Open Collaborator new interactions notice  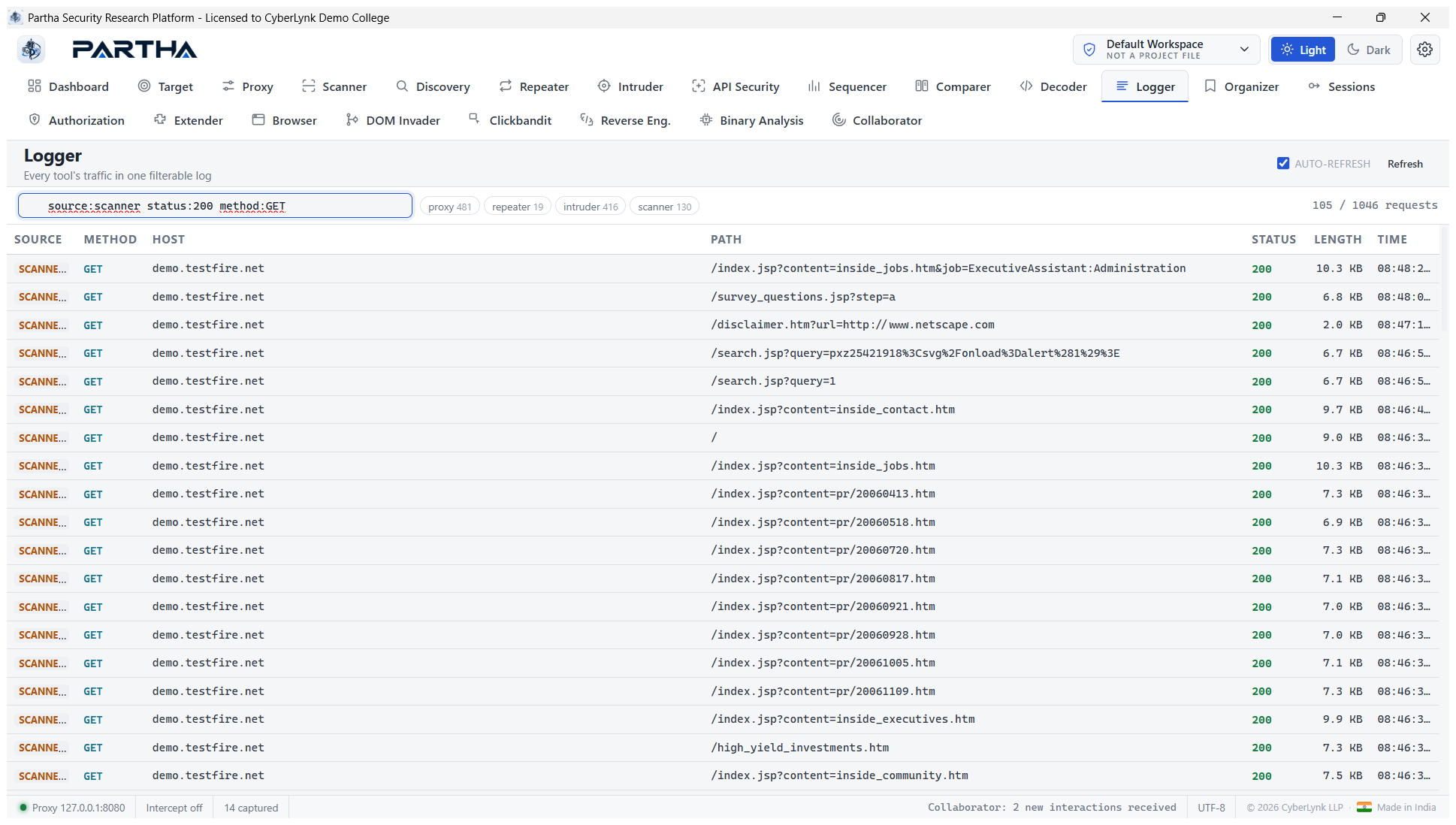coord(1052,808)
